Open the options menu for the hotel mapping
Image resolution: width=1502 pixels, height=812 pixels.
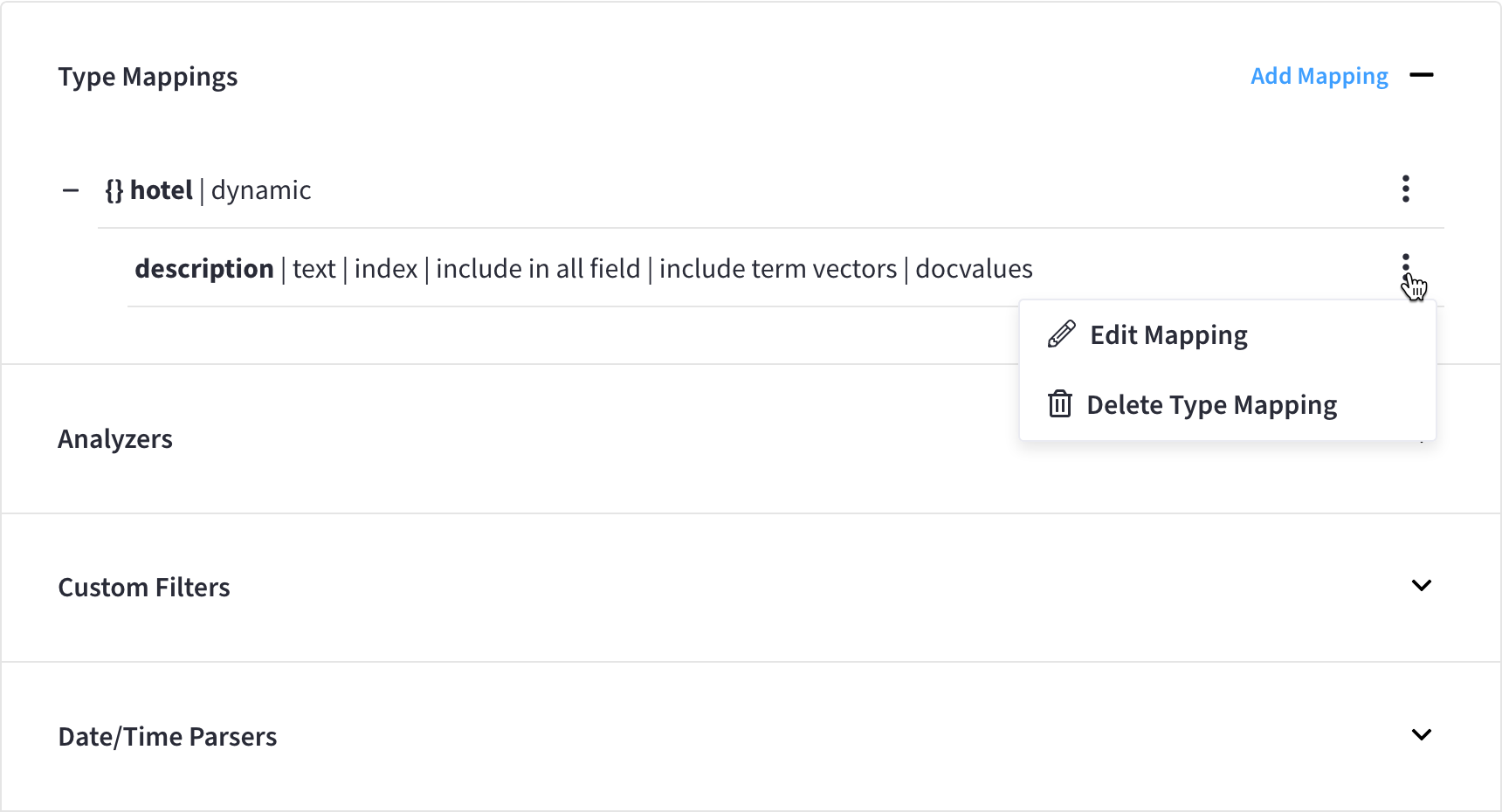1405,189
